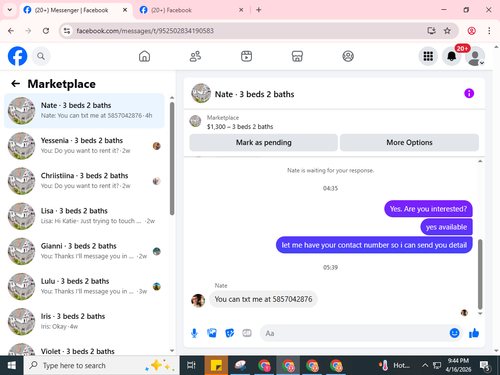
Task: Click Nate's avatar beside his message
Action: click(x=198, y=300)
